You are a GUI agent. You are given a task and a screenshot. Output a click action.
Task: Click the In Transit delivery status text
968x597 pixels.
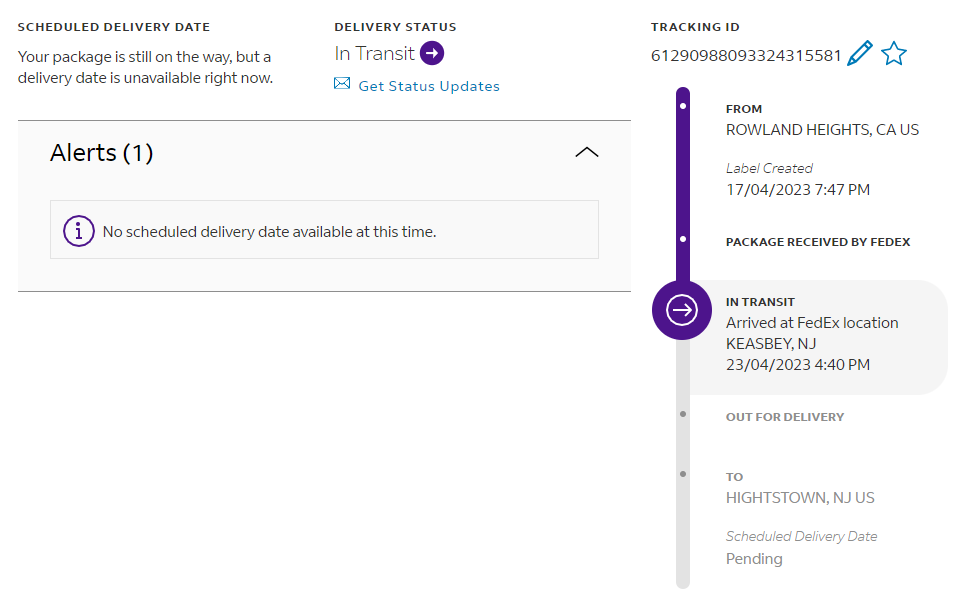374,53
